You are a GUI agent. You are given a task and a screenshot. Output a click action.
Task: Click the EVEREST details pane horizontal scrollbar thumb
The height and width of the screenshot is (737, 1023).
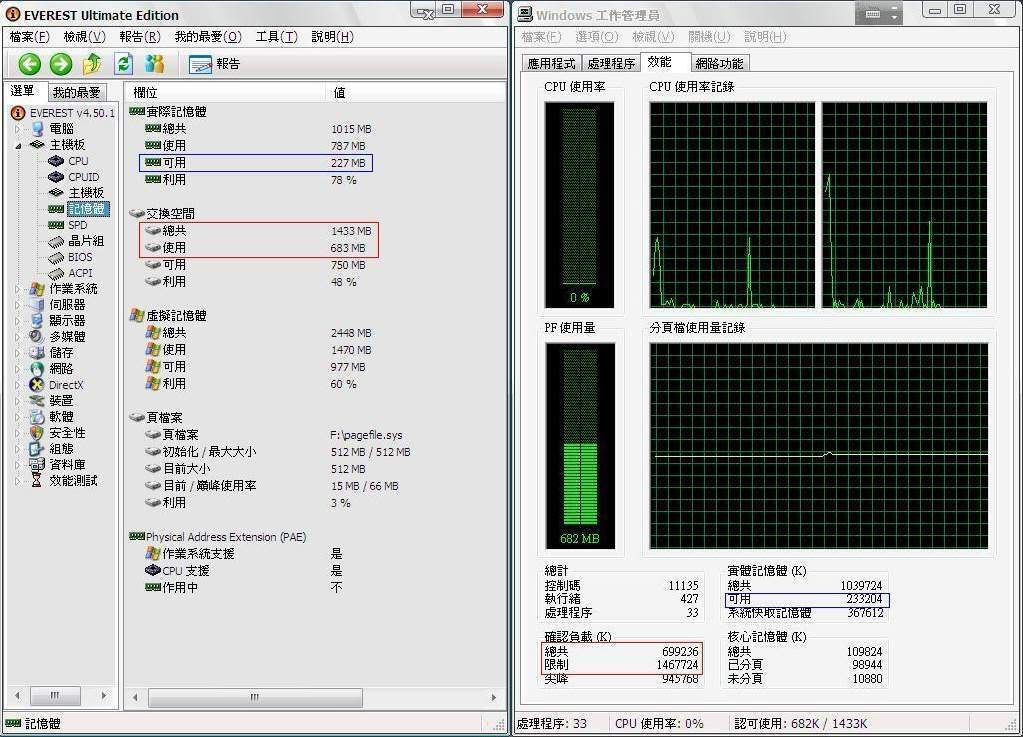point(255,697)
